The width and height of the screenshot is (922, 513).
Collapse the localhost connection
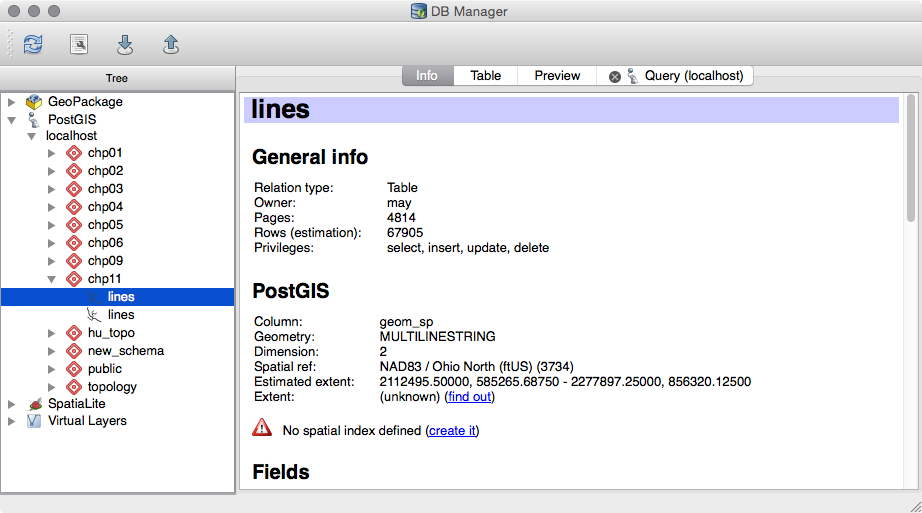pos(32,136)
